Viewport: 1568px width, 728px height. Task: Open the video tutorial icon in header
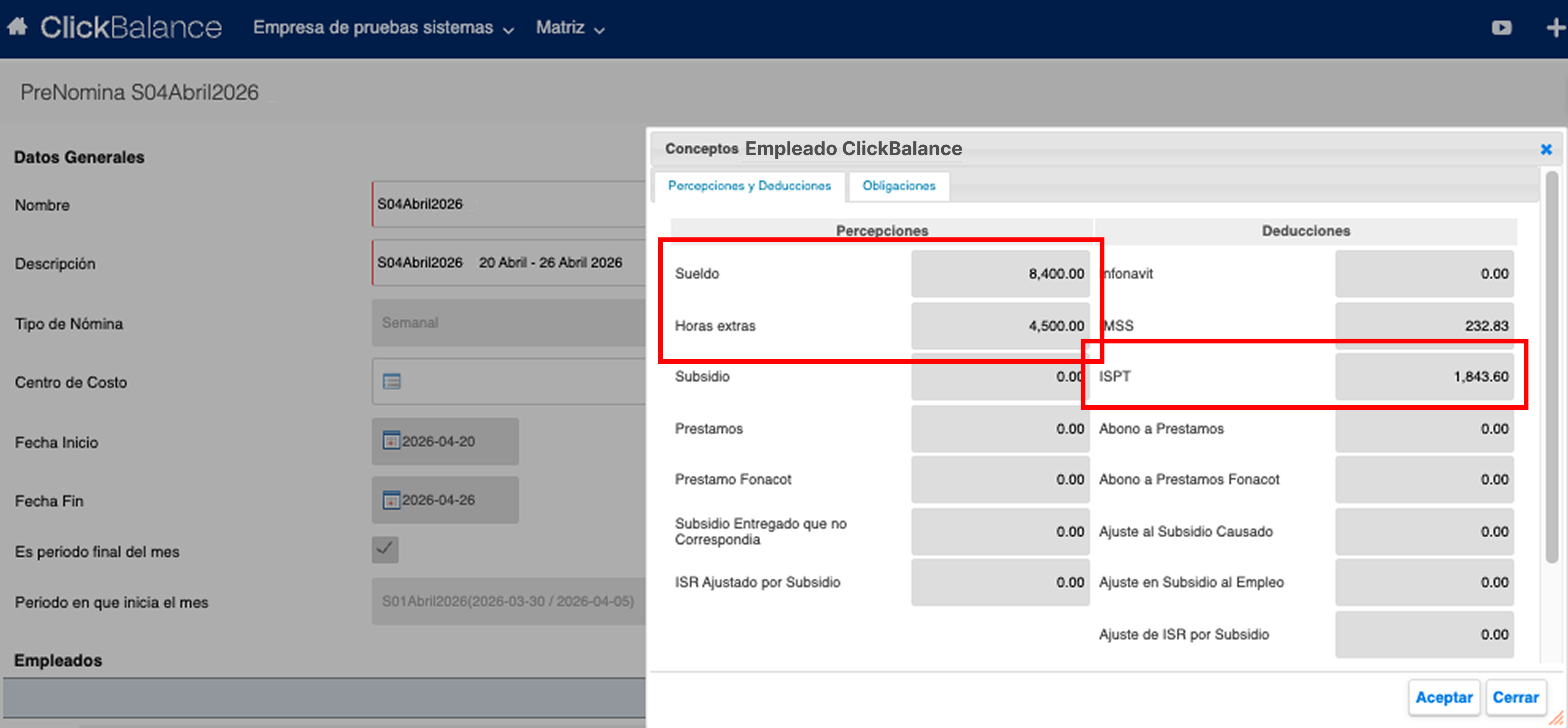pos(1501,28)
